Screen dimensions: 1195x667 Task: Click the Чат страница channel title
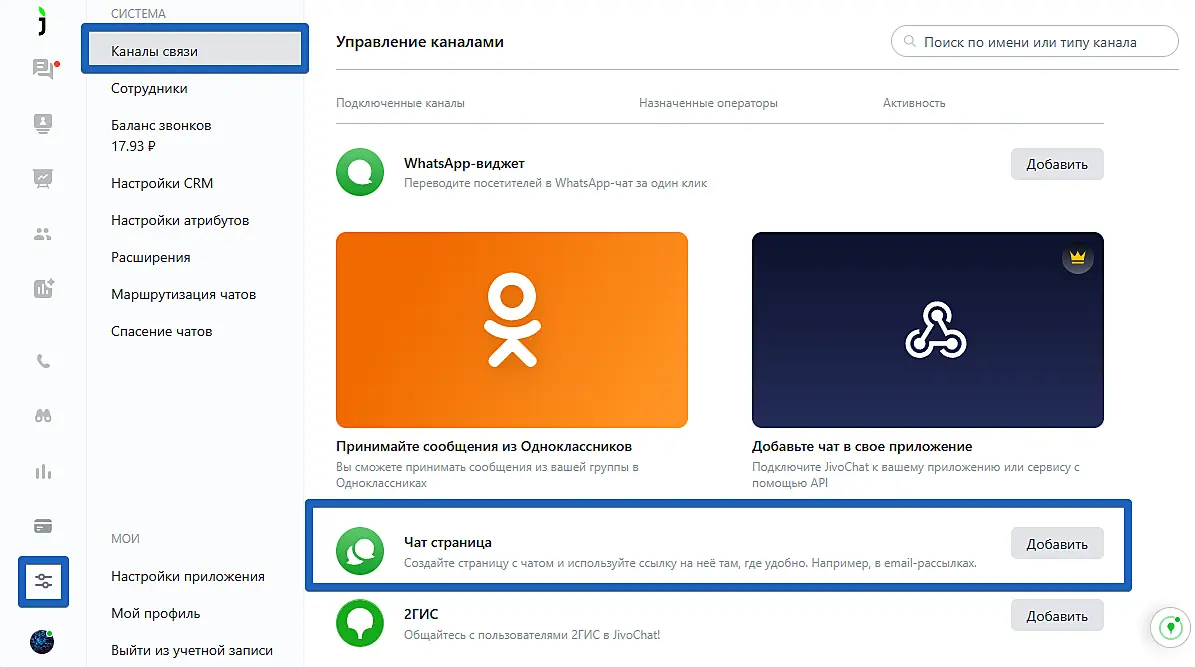click(x=447, y=542)
